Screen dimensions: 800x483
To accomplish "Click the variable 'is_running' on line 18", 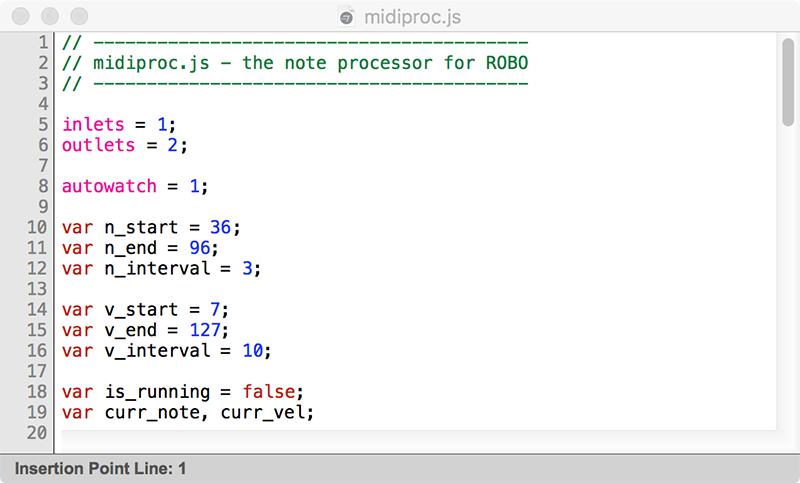I will click(157, 392).
